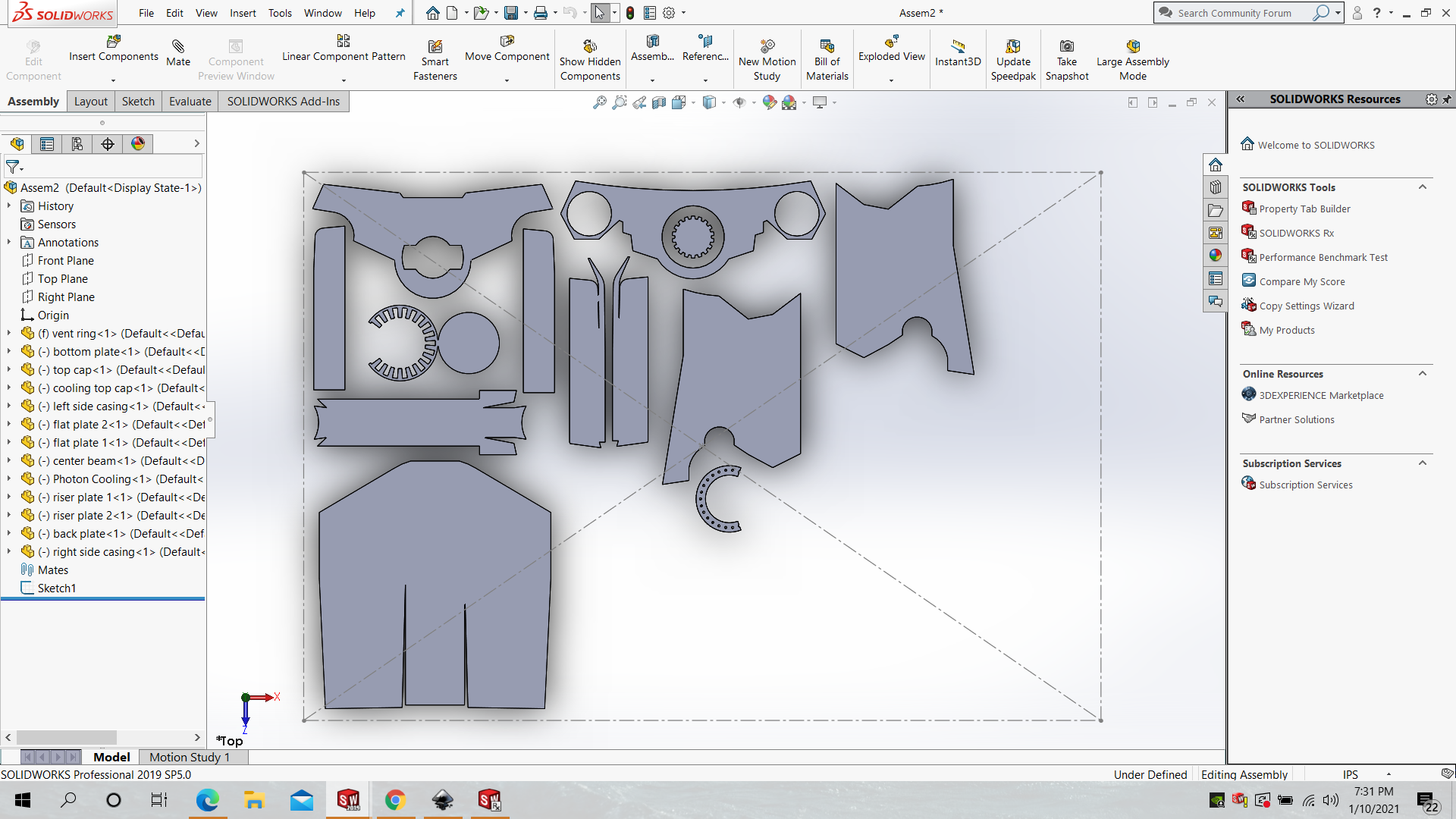Screen dimensions: 1456x819
Task: Open Bill of Materials tool
Action: click(827, 61)
